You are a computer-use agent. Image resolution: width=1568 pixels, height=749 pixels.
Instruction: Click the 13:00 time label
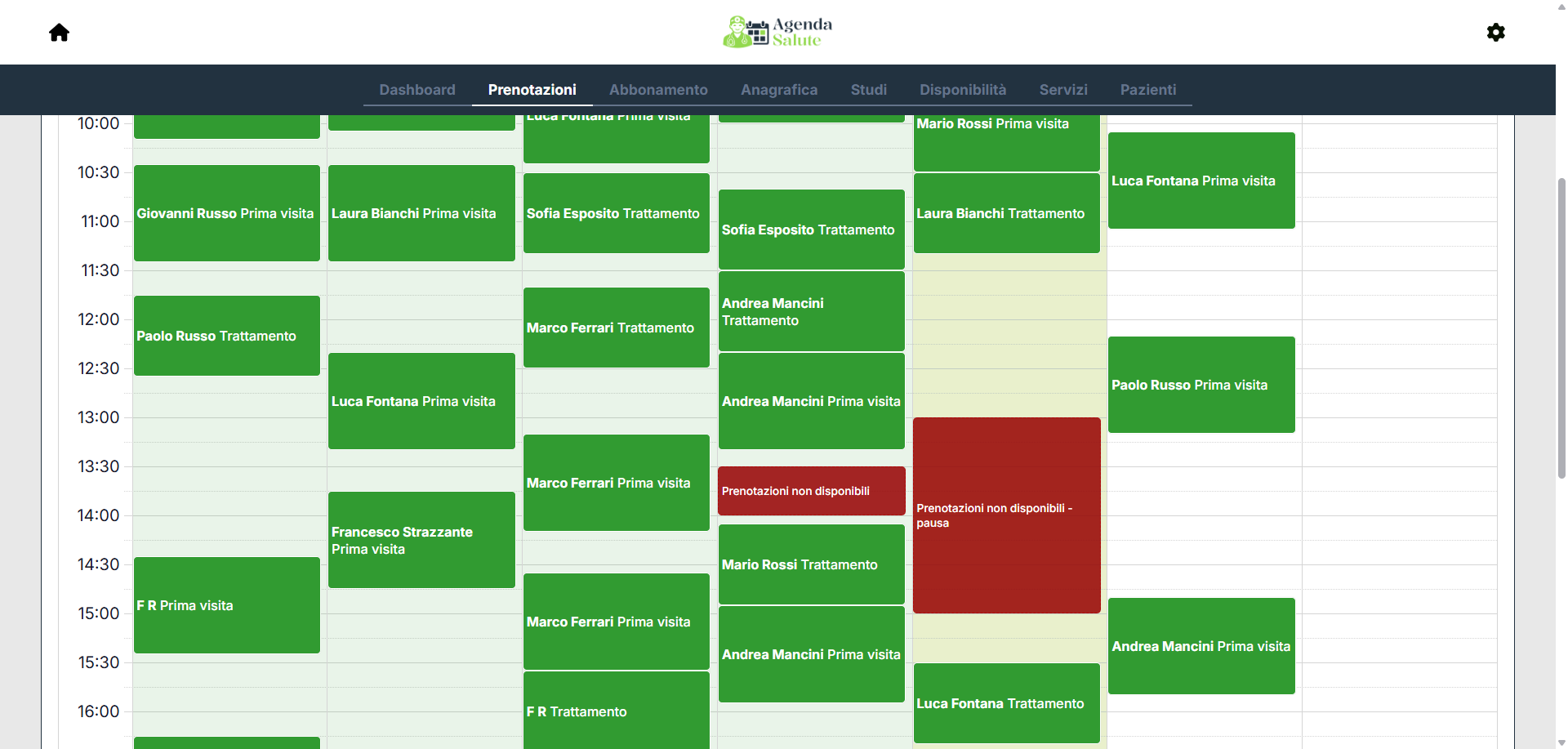coord(99,417)
